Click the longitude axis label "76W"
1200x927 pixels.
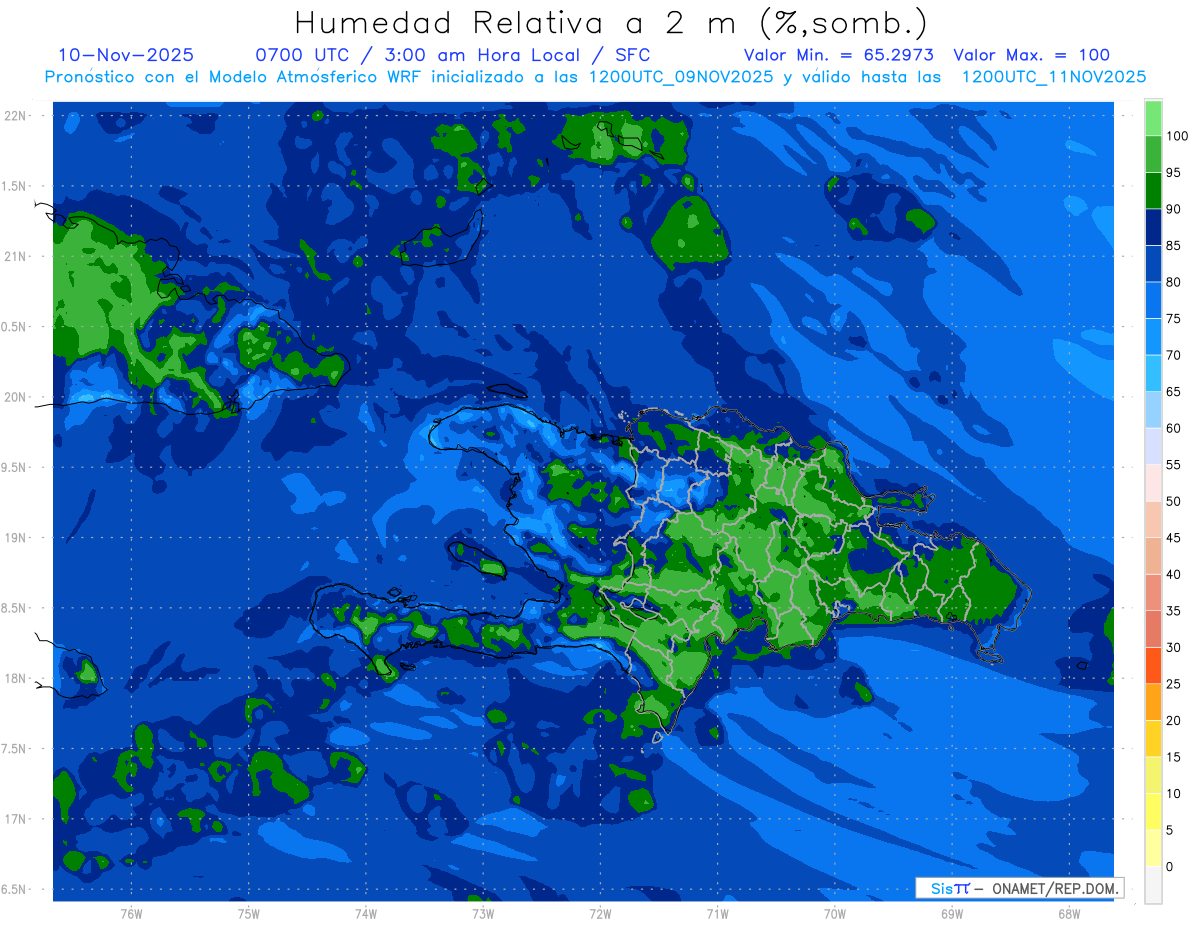[x=131, y=914]
